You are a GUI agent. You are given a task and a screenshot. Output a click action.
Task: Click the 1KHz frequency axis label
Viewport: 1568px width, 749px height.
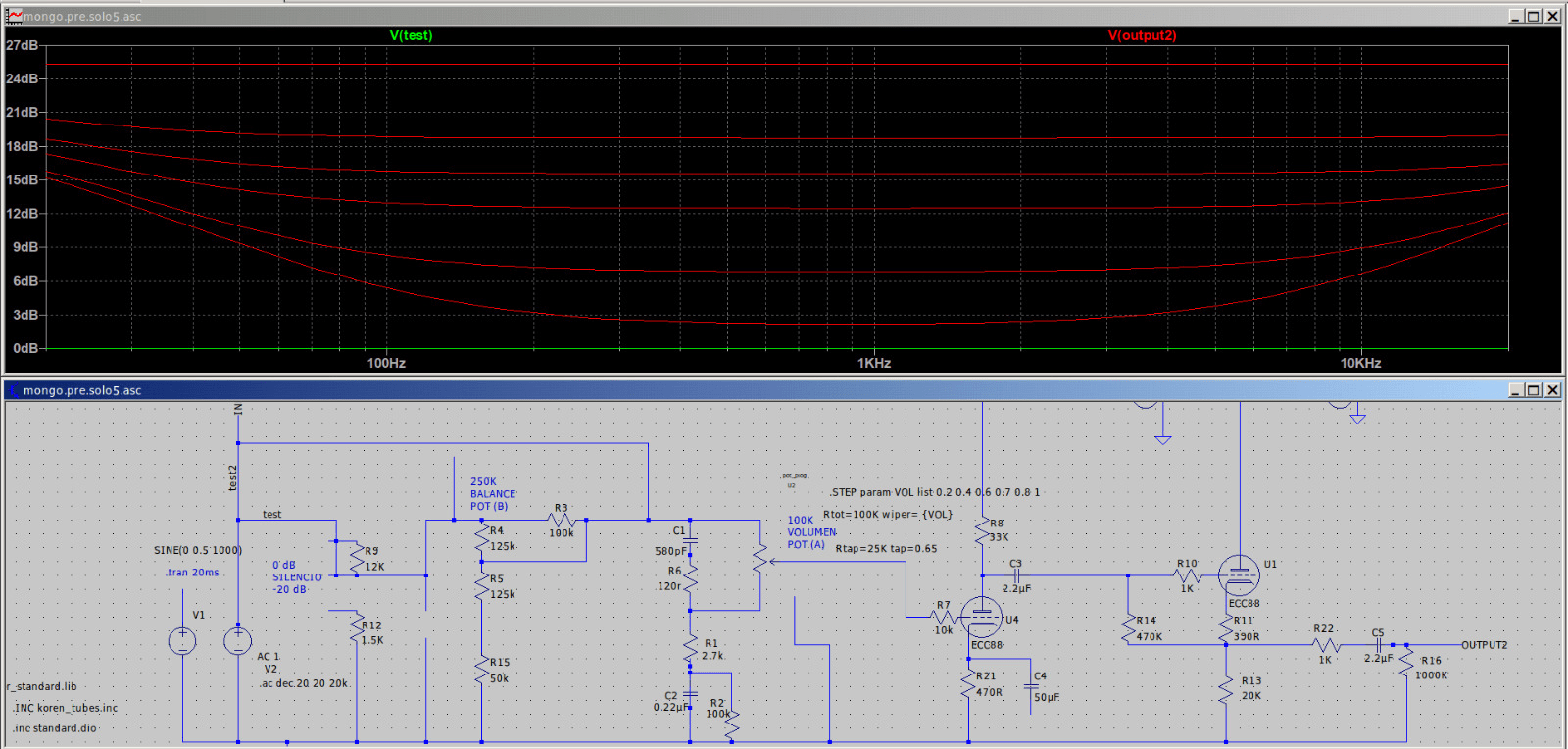[x=874, y=363]
